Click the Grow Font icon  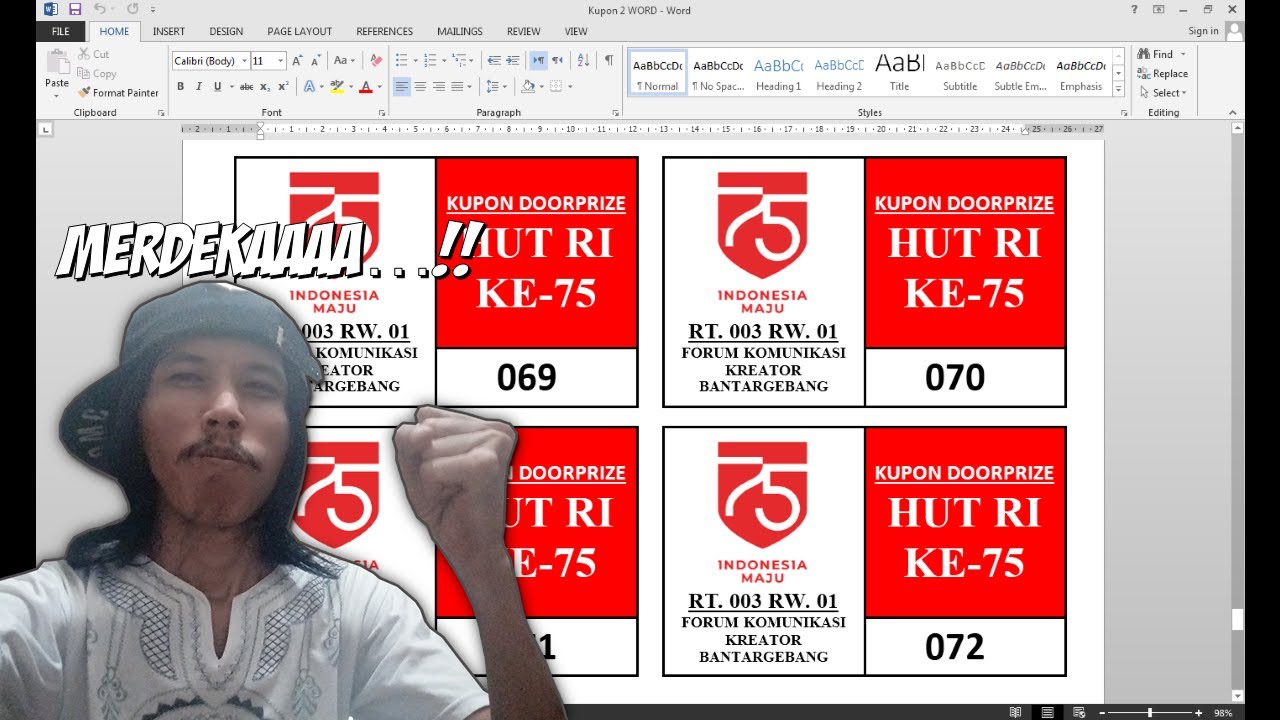point(297,61)
